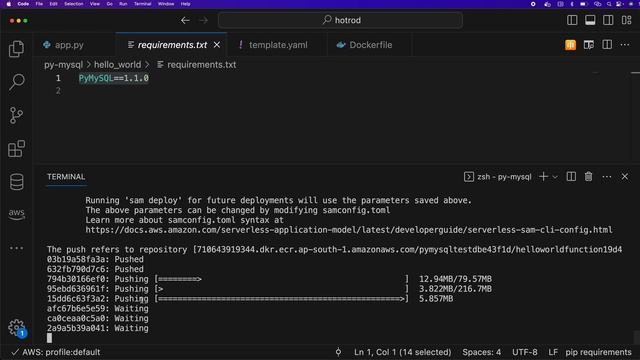Image resolution: width=640 pixels, height=360 pixels.
Task: Create a new terminal with plus icon
Action: 543,177
